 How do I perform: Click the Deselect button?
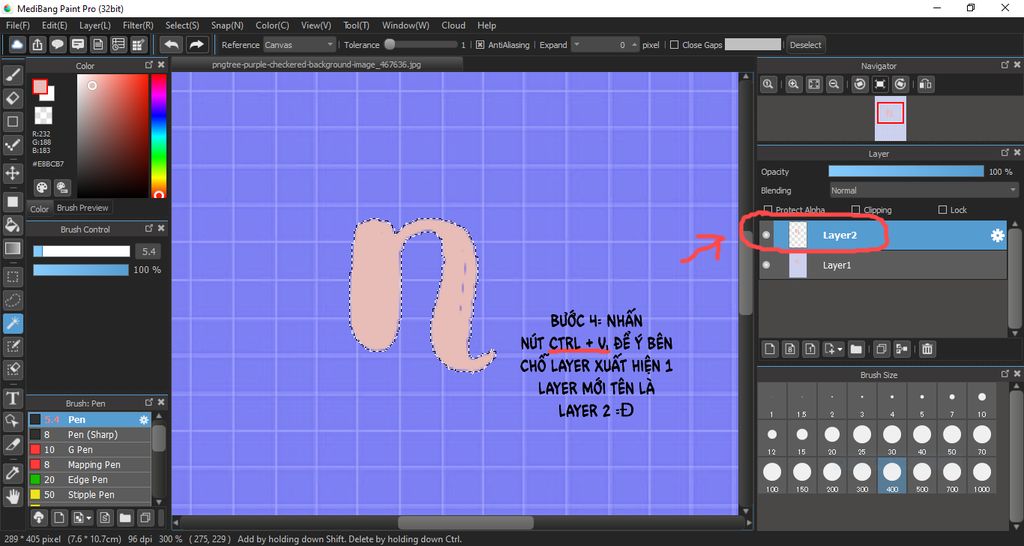tap(806, 45)
